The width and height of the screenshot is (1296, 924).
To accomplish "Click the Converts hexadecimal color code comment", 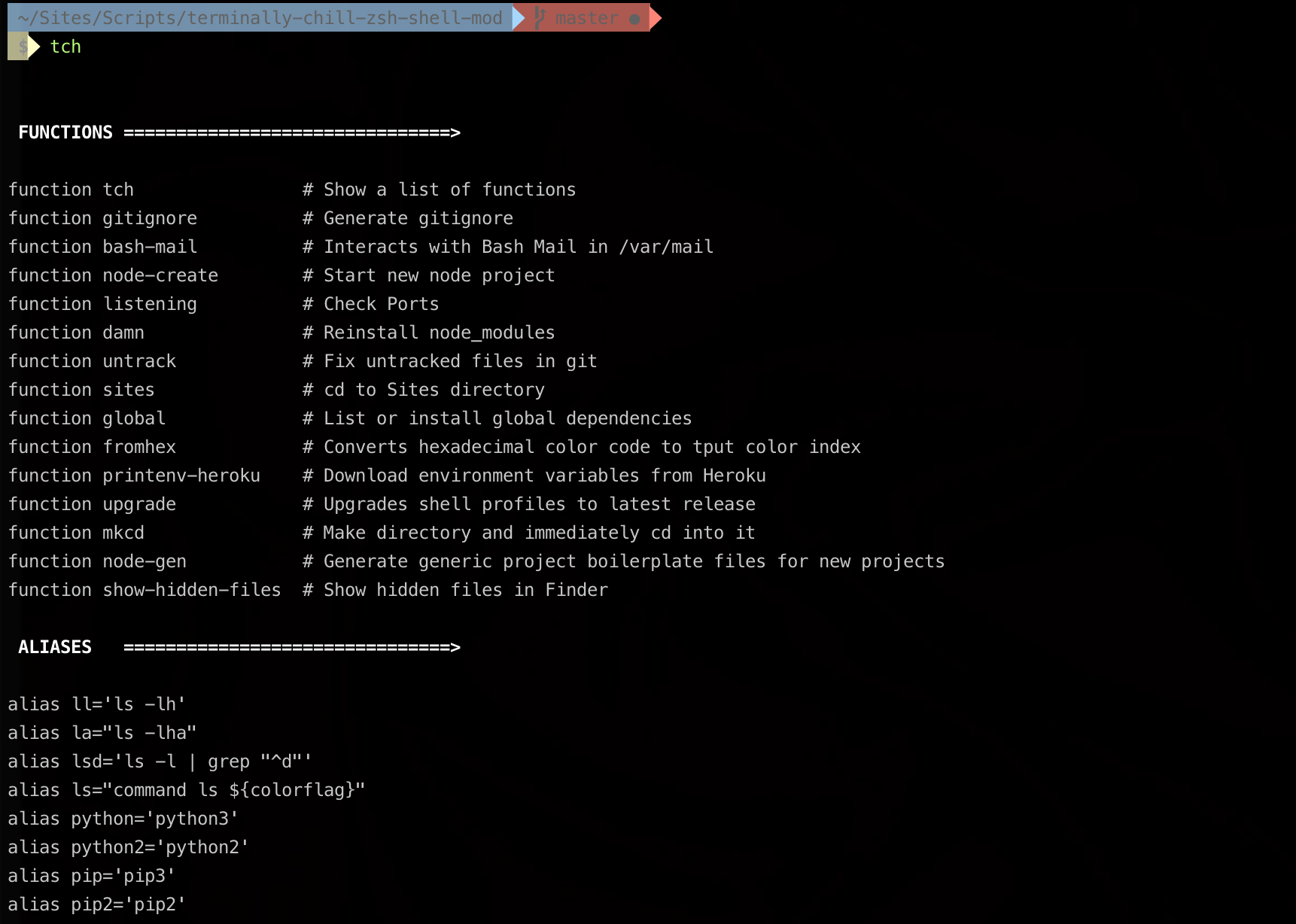I will coord(592,447).
